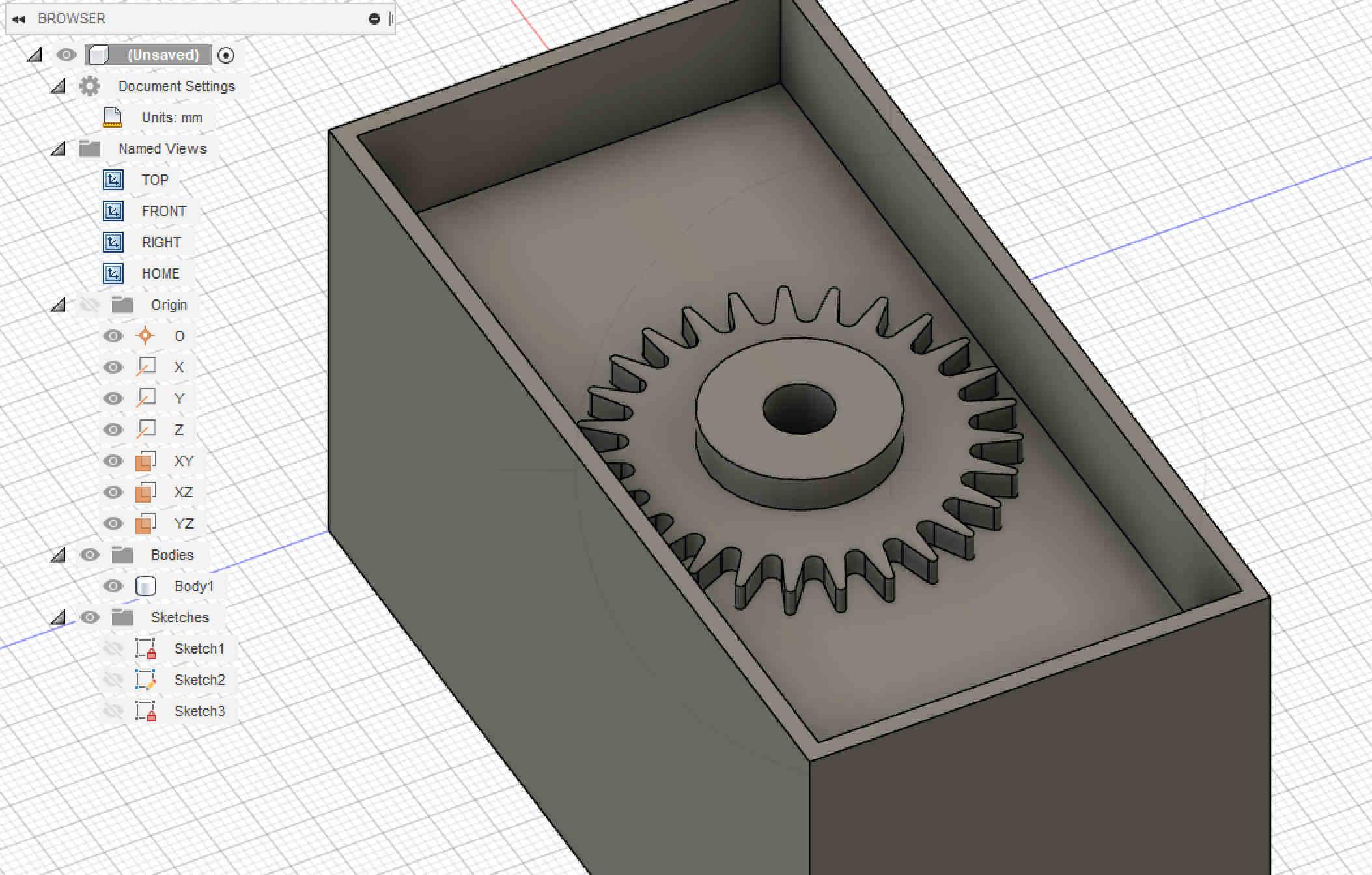Select the origin point O icon

(x=145, y=336)
